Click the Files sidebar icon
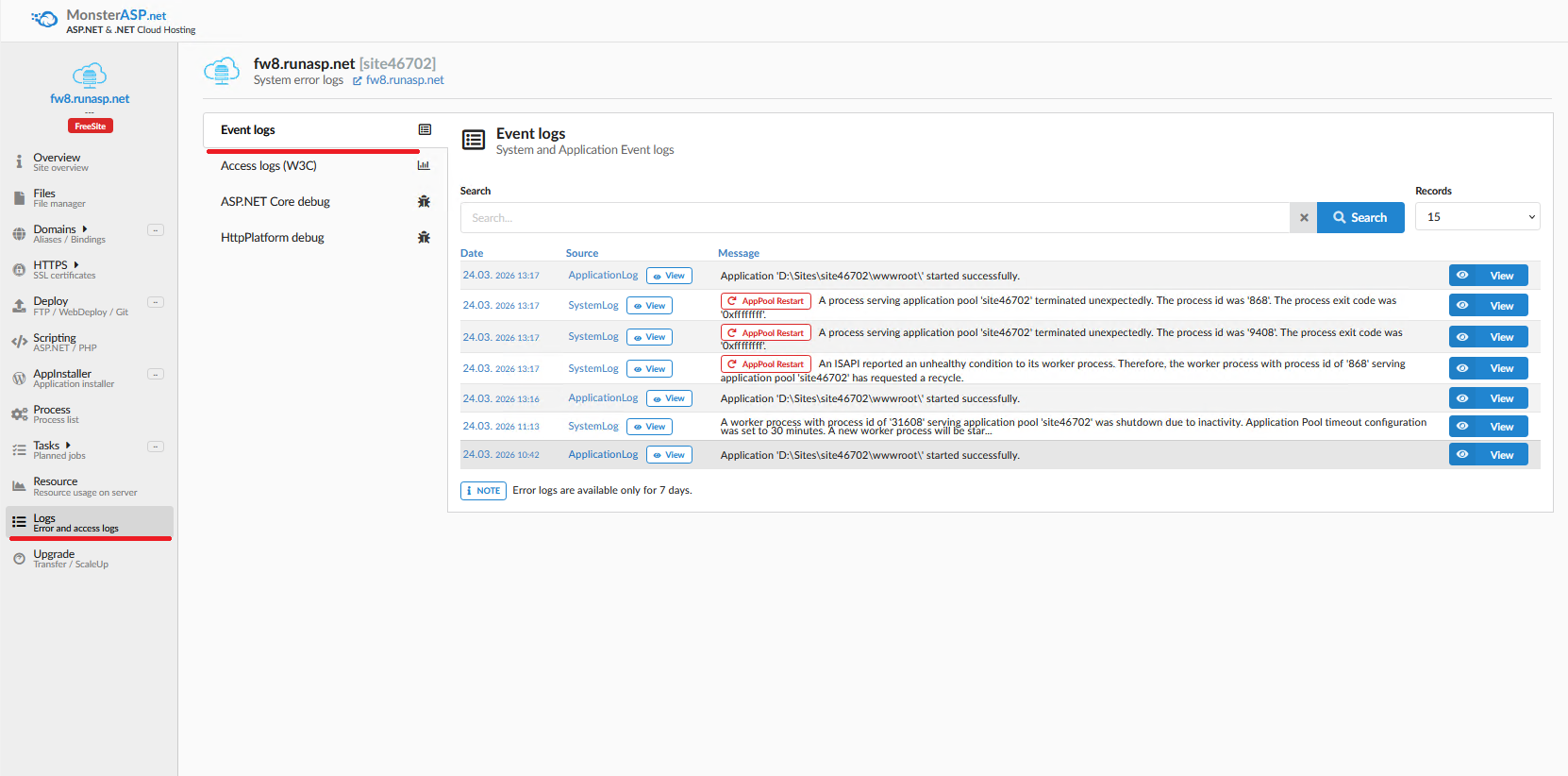Viewport: 1568px width, 776px height. coord(19,198)
